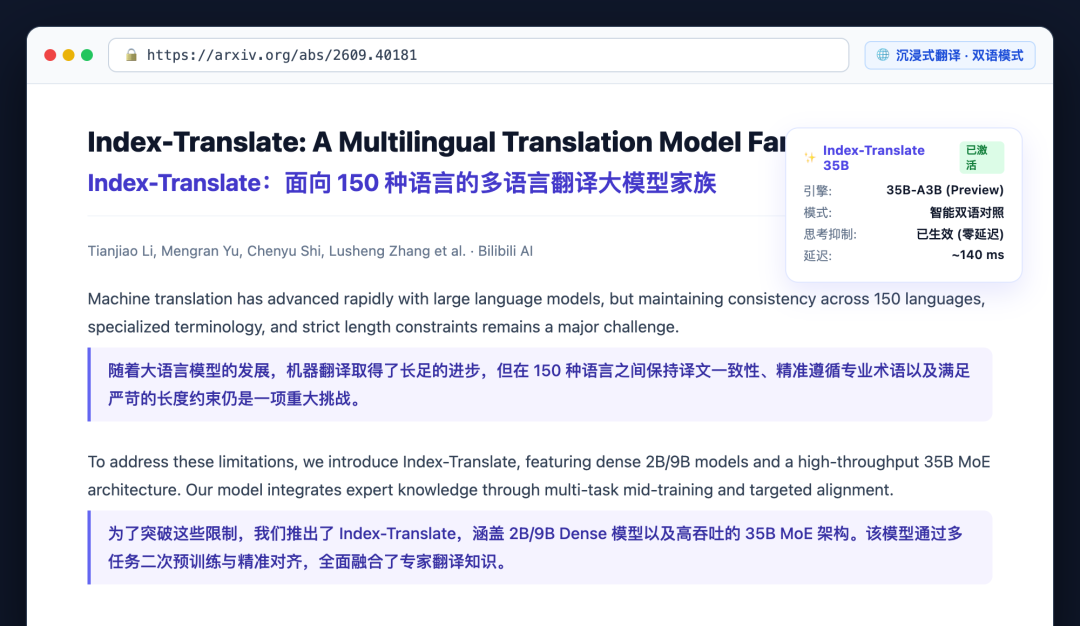The height and width of the screenshot is (626, 1080).
Task: Click the Index-Translate 35B panel title
Action: [x=873, y=158]
